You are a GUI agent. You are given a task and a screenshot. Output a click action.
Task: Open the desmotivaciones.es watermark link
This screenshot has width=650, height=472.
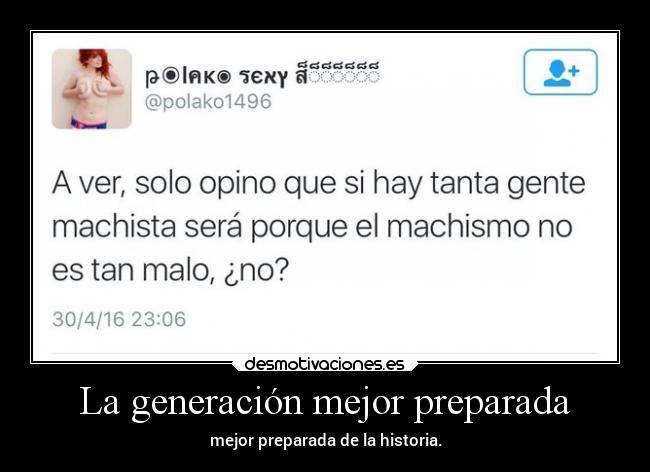(324, 364)
